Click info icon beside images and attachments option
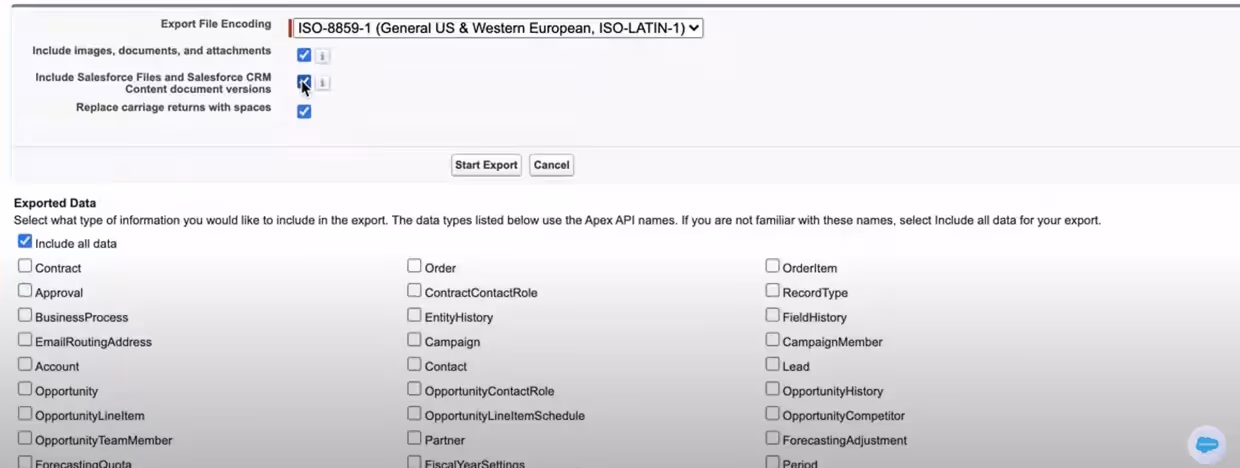Viewport: 1240px width, 468px height. pos(322,56)
